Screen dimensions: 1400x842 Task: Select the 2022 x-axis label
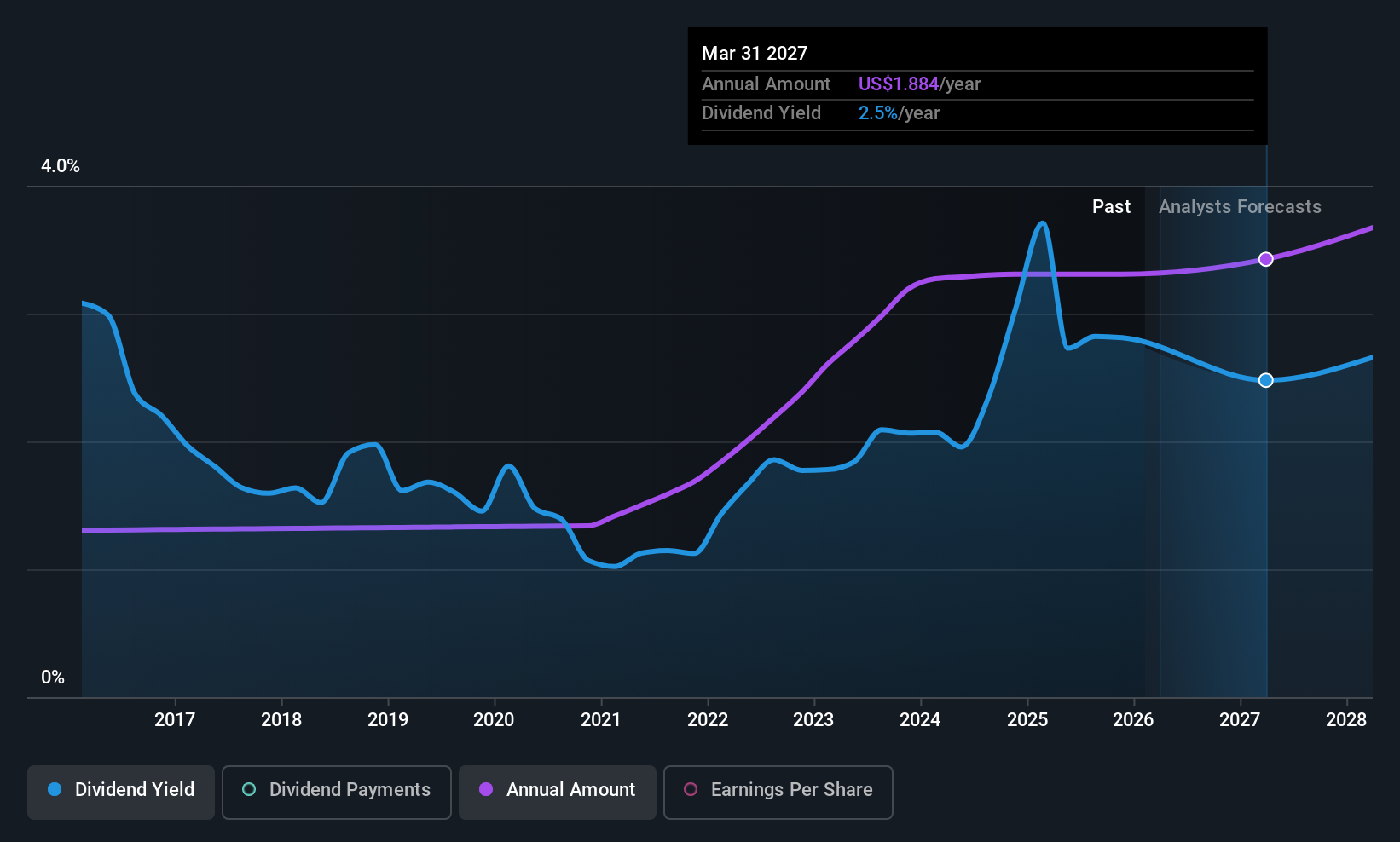(708, 720)
